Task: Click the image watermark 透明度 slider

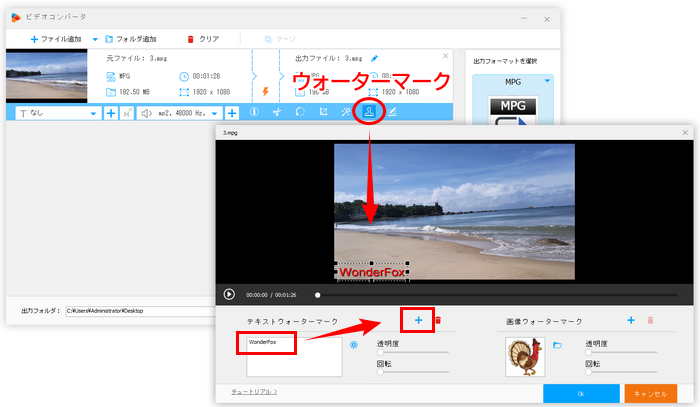Action: point(621,352)
